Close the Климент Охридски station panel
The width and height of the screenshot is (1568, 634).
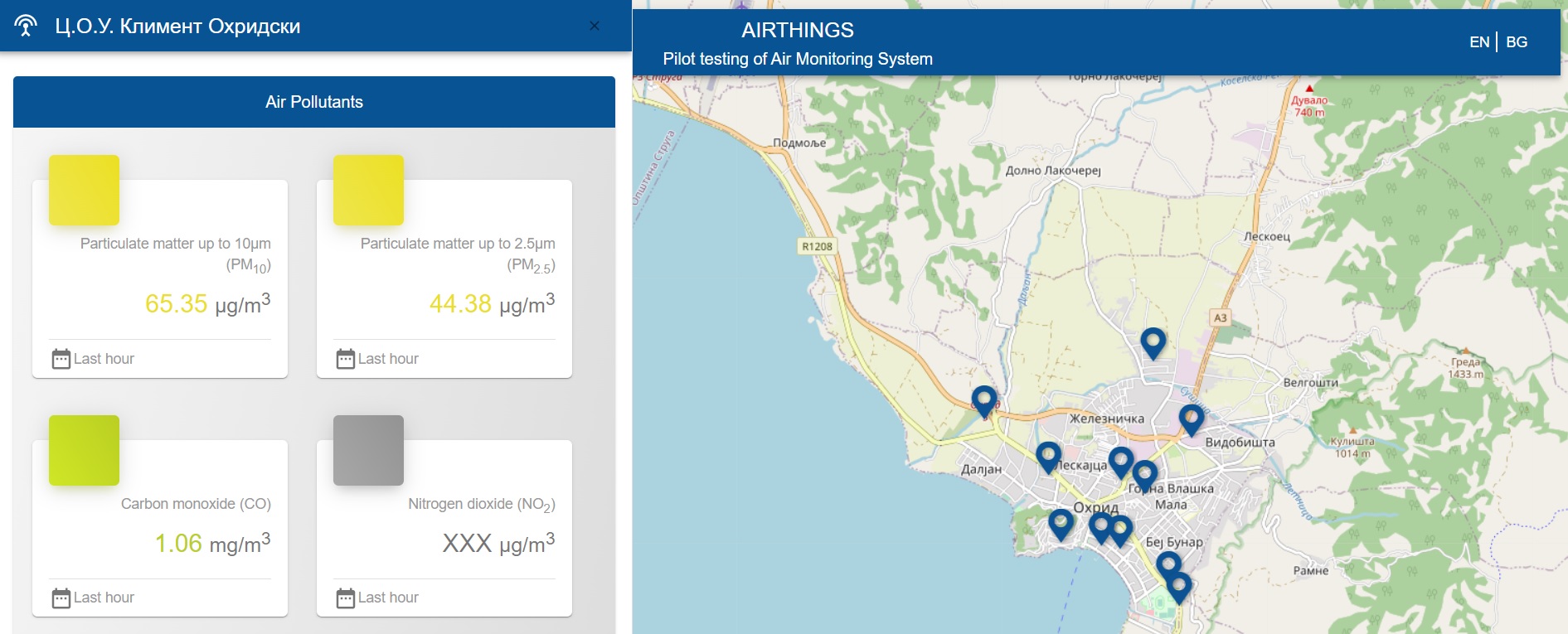point(595,26)
